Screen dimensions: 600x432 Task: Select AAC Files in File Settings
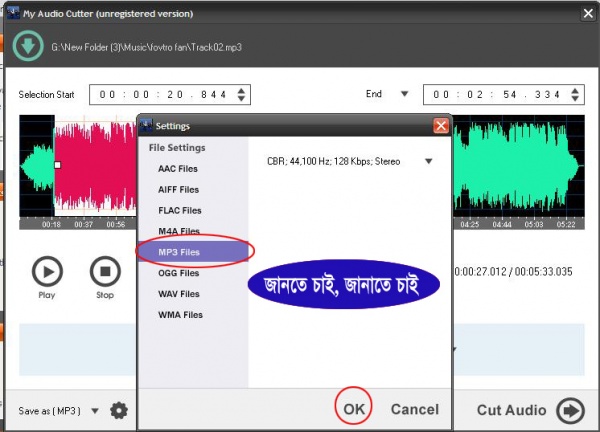point(178,169)
